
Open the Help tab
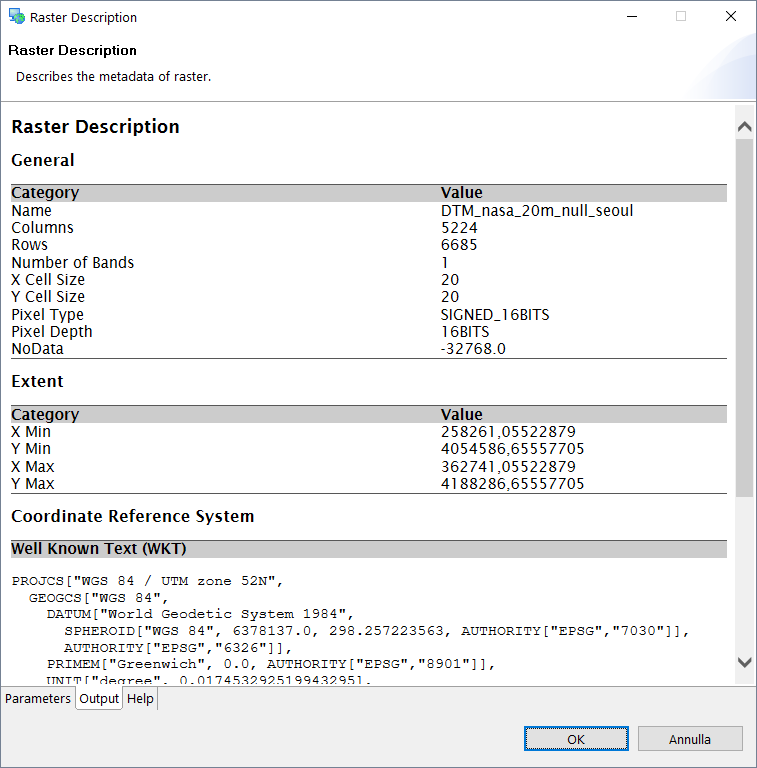pyautogui.click(x=140, y=699)
